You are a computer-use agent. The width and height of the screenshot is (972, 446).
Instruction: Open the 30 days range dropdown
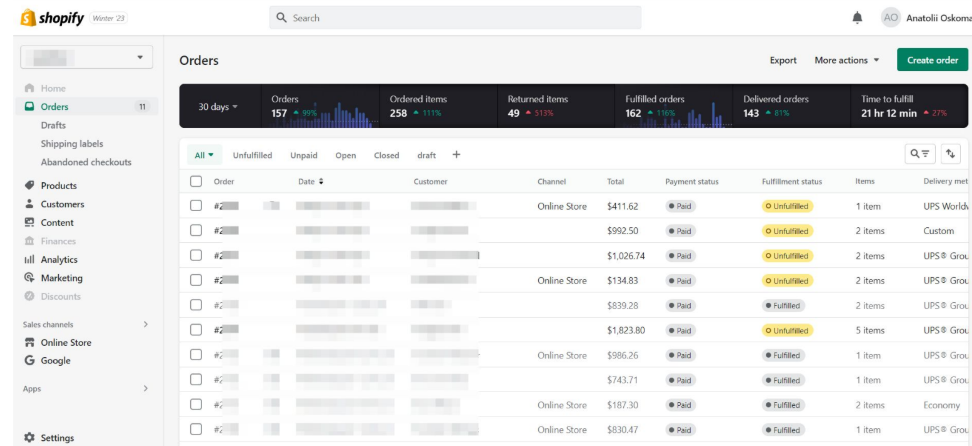(218, 107)
